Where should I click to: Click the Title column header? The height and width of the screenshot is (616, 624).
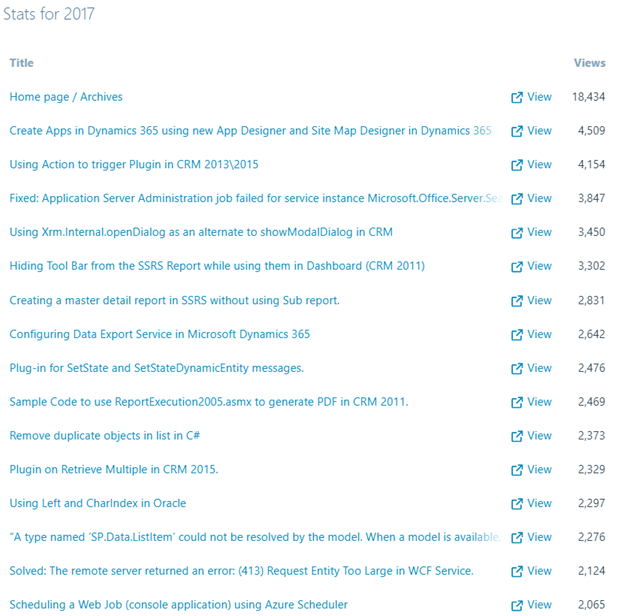tap(22, 63)
